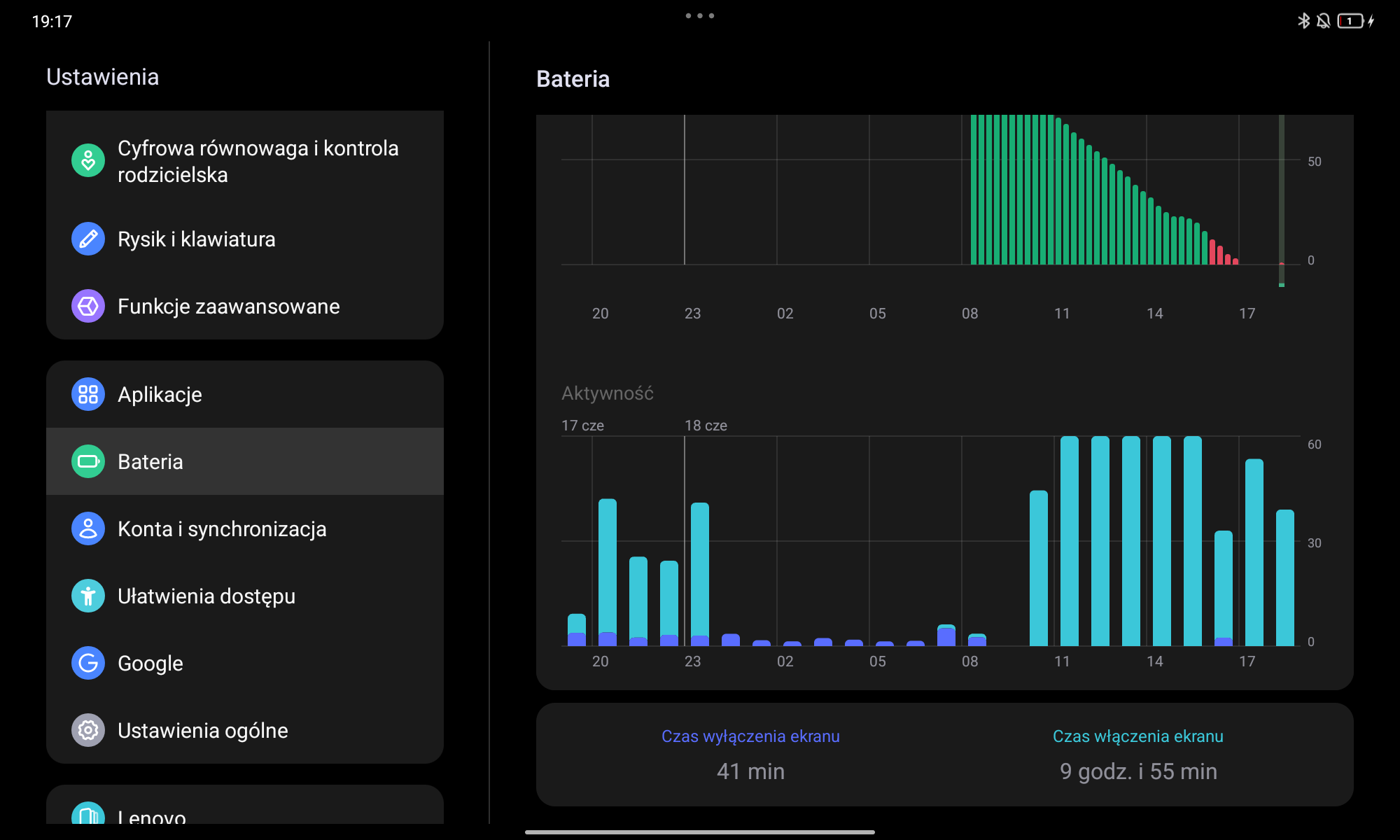Viewport: 1400px width, 840px height.
Task: Open Rysik i klawiatura settings
Action: click(245, 239)
